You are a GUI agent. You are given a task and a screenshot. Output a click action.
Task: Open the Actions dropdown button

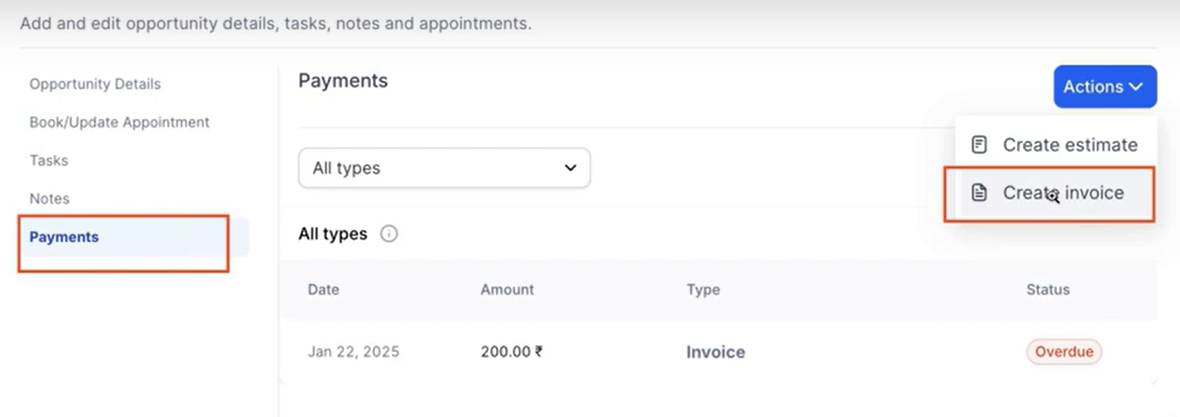pyautogui.click(x=1104, y=87)
